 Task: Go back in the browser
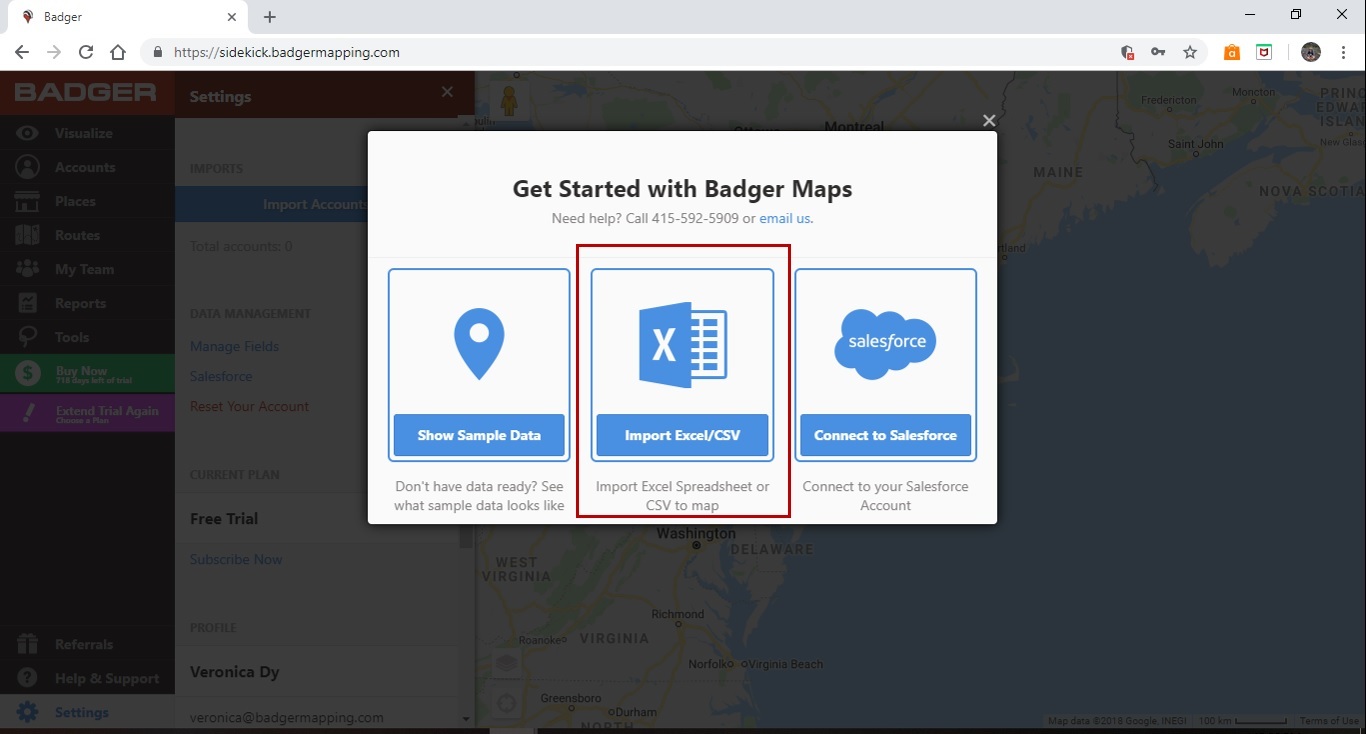(x=22, y=52)
